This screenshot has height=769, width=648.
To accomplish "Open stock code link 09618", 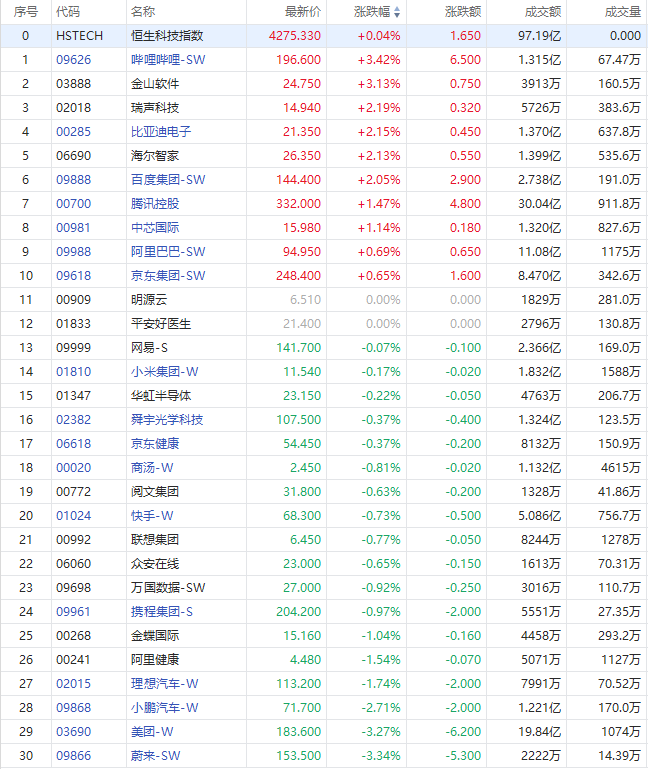I will coord(74,276).
